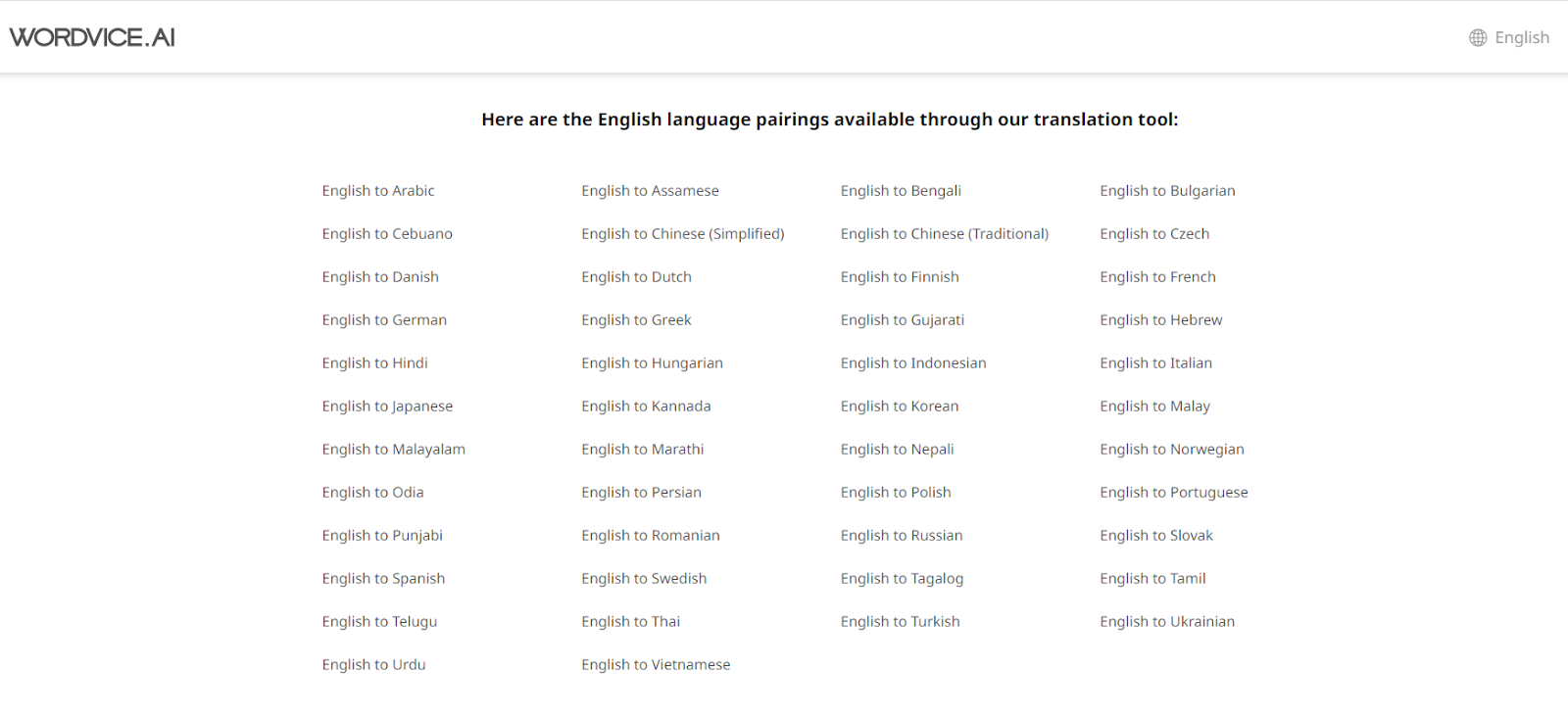Select the English to Hungarian link
The height and width of the screenshot is (719, 1568).
pyautogui.click(x=652, y=363)
